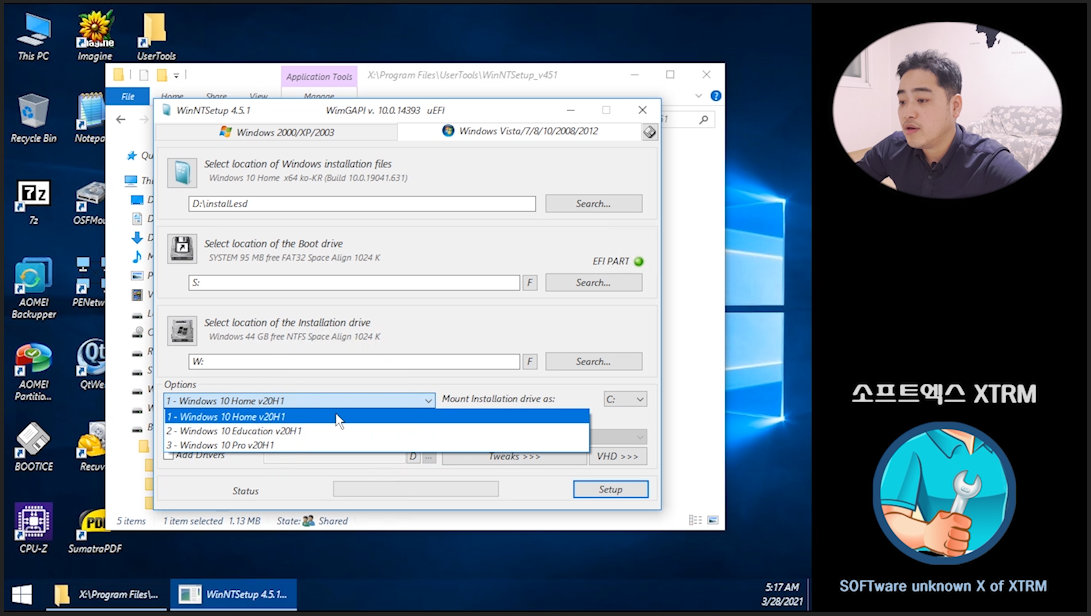Select 2 - Windows 10 Education v20H1

pos(376,431)
